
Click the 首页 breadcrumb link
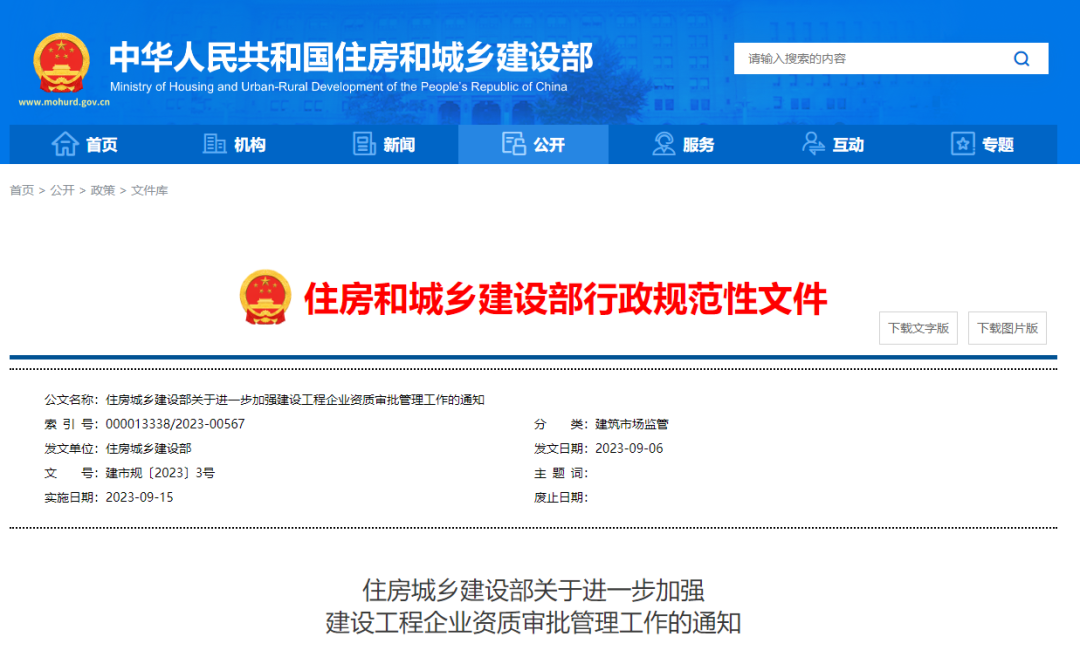point(20,190)
